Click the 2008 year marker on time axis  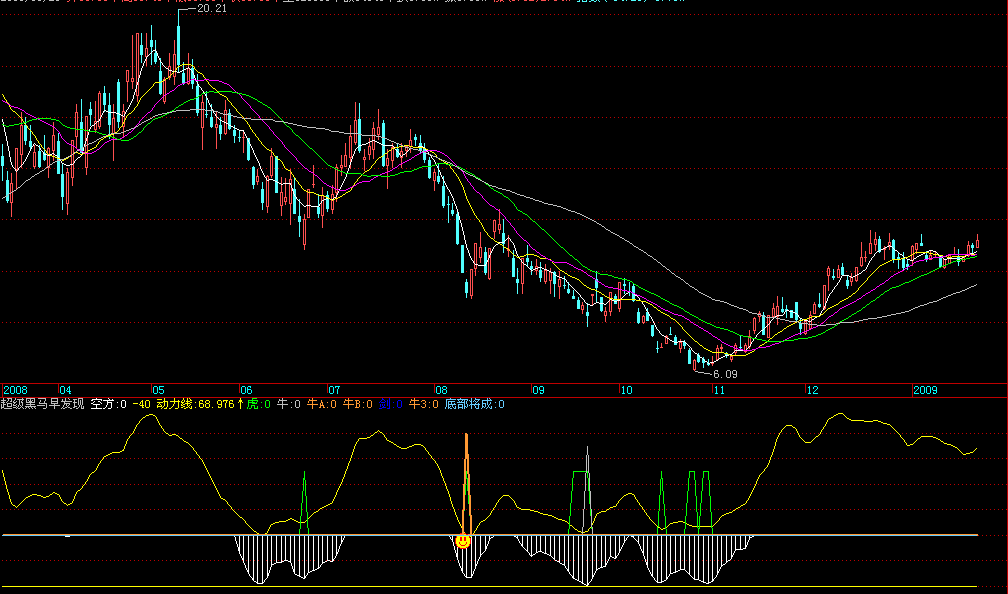(x=16, y=389)
